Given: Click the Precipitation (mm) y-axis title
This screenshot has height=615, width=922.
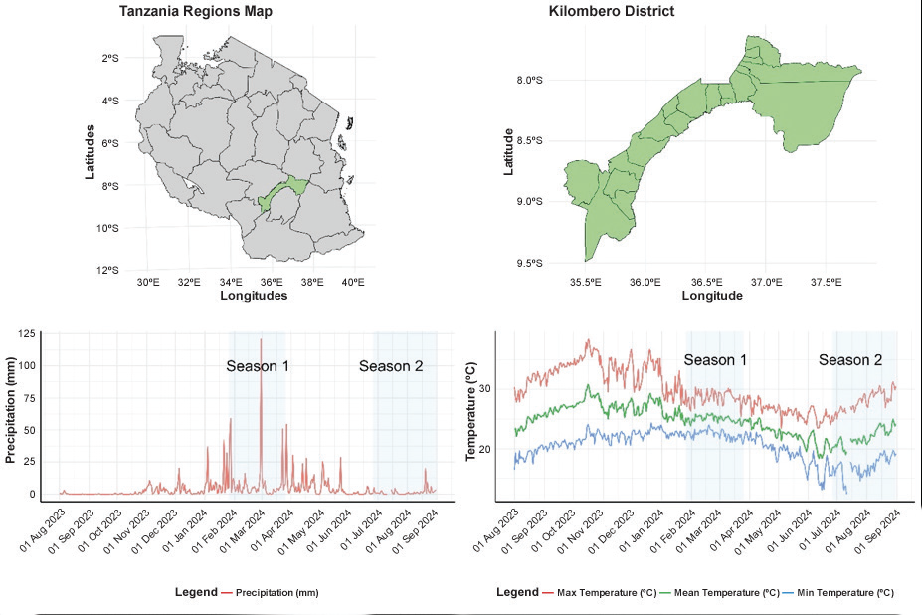Looking at the screenshot, I should [11, 414].
